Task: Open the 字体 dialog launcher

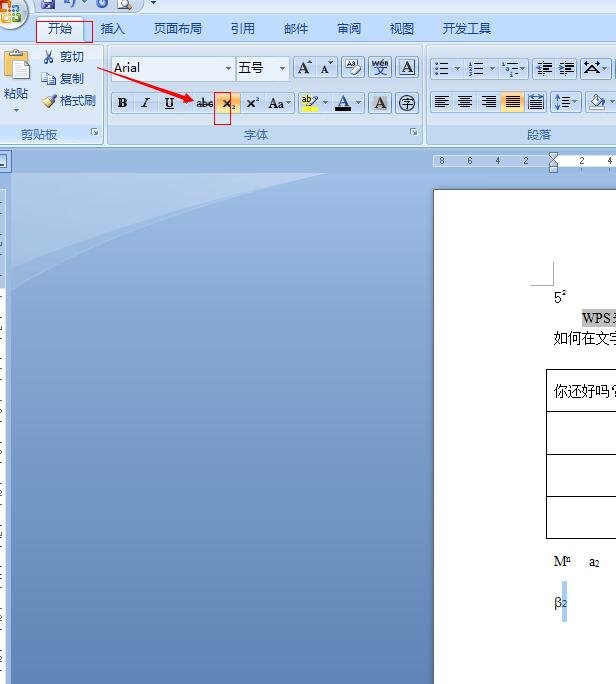Action: [x=413, y=132]
